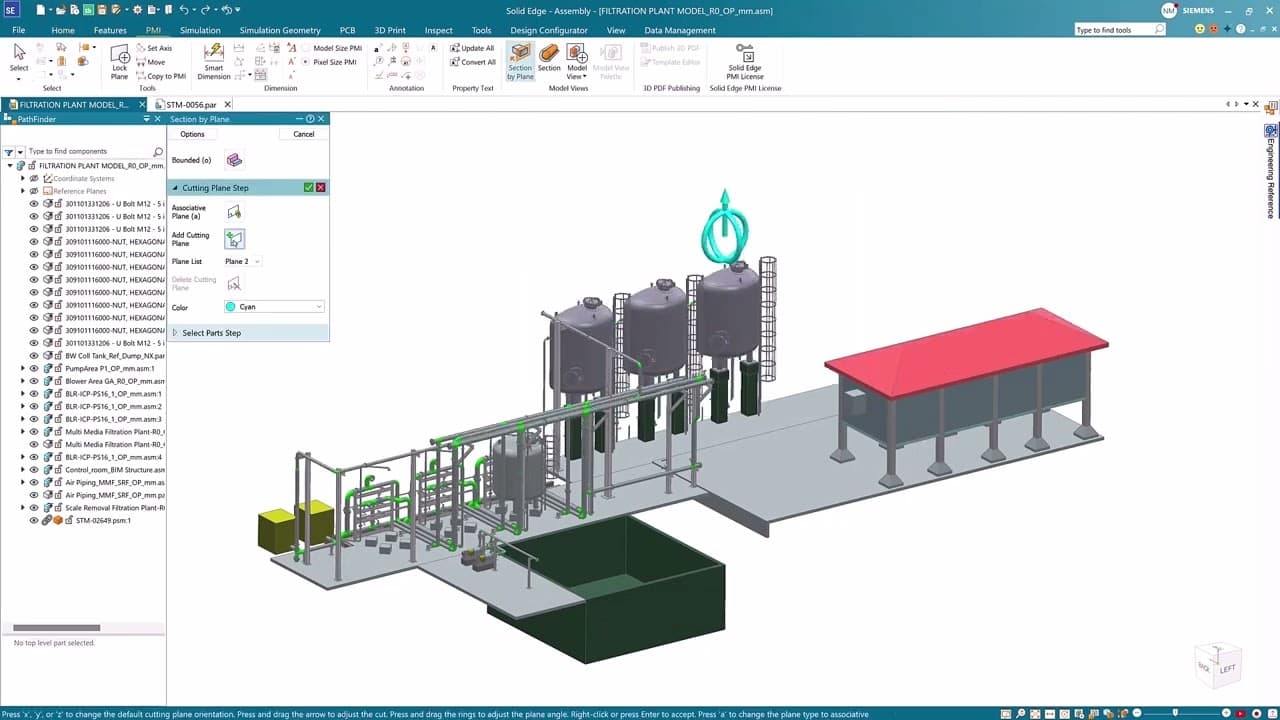Click the Options button in Section by Plane
The width and height of the screenshot is (1280, 720).
[192, 134]
